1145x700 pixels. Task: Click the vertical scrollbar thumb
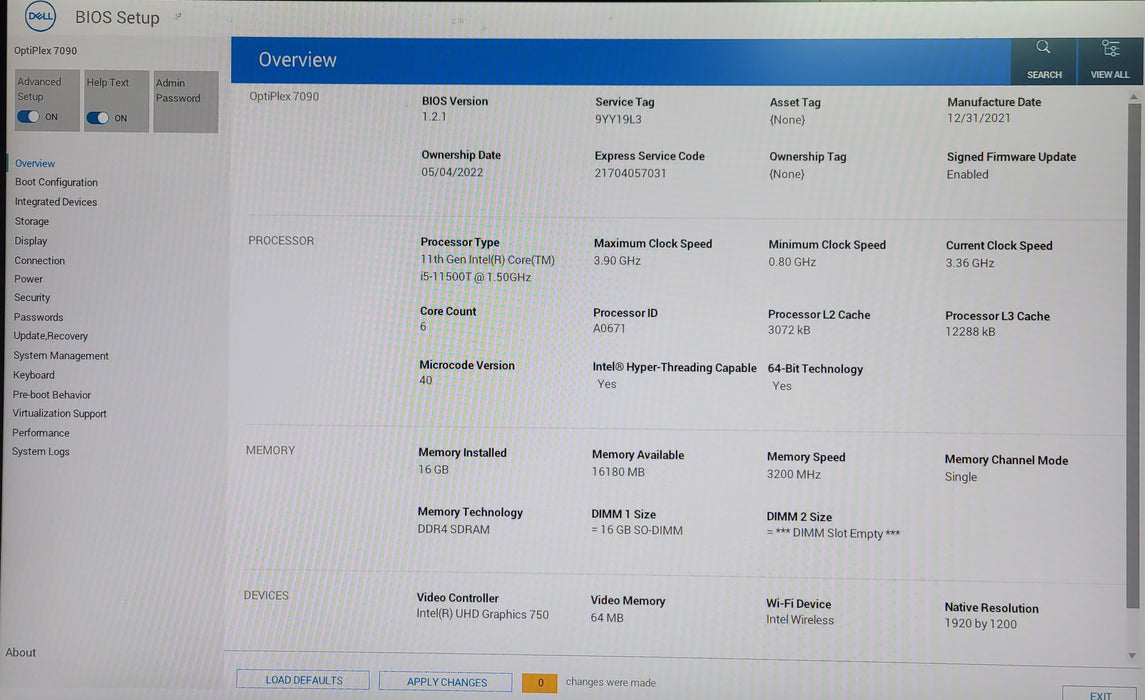click(x=1133, y=356)
